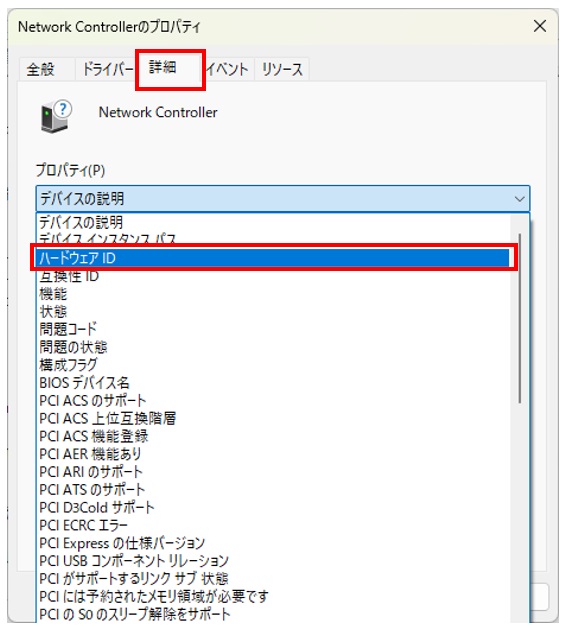
Task: Select PCI がサポートするリンク サブ 状態
Action: click(x=273, y=579)
